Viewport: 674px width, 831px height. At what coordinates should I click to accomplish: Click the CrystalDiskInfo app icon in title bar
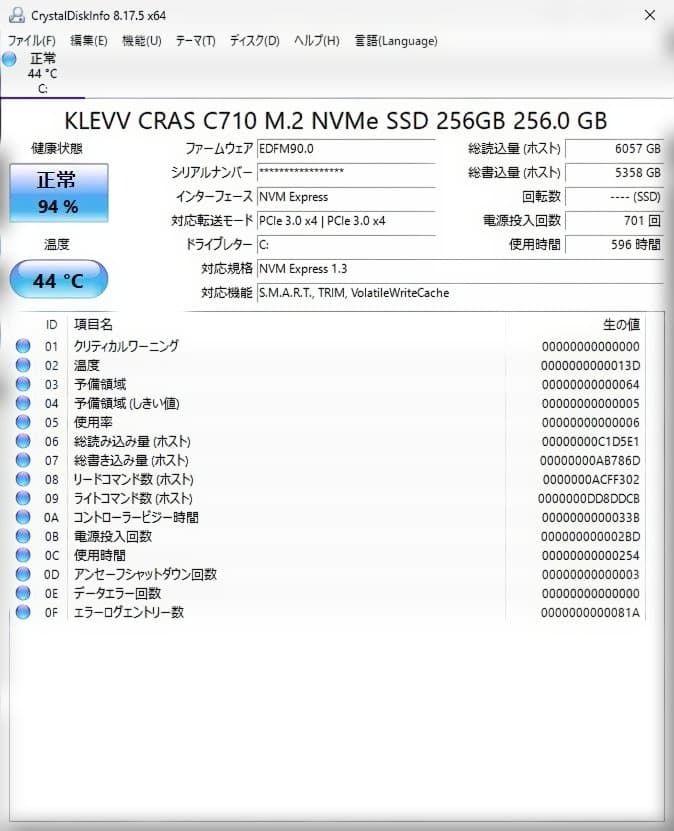click(x=17, y=15)
